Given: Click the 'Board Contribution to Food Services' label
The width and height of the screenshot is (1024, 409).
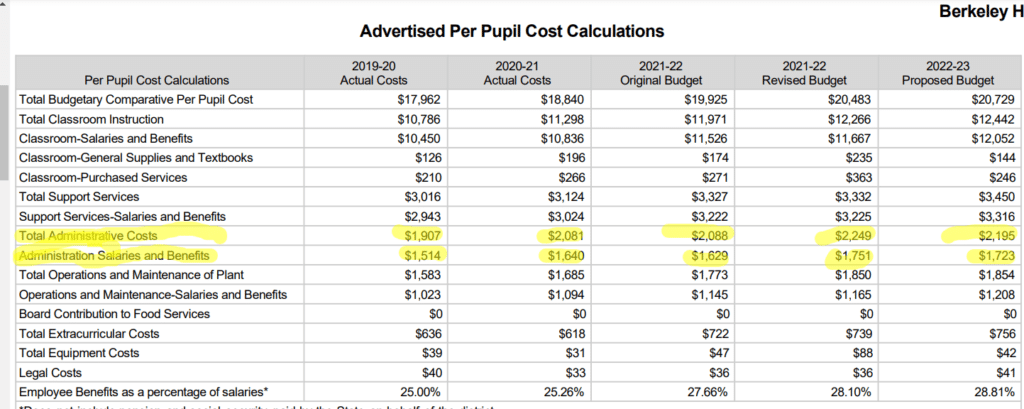Looking at the screenshot, I should pos(114,314).
